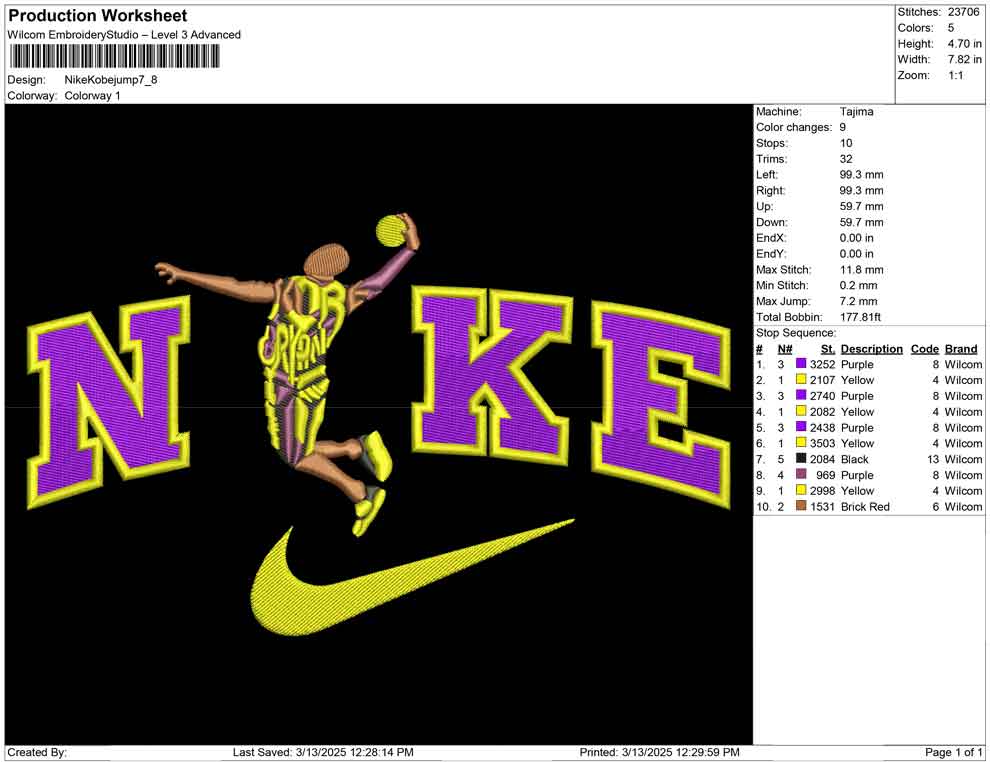Click the mauve swatch beside 969
Viewport: 990px width, 762px height.
(x=801, y=474)
